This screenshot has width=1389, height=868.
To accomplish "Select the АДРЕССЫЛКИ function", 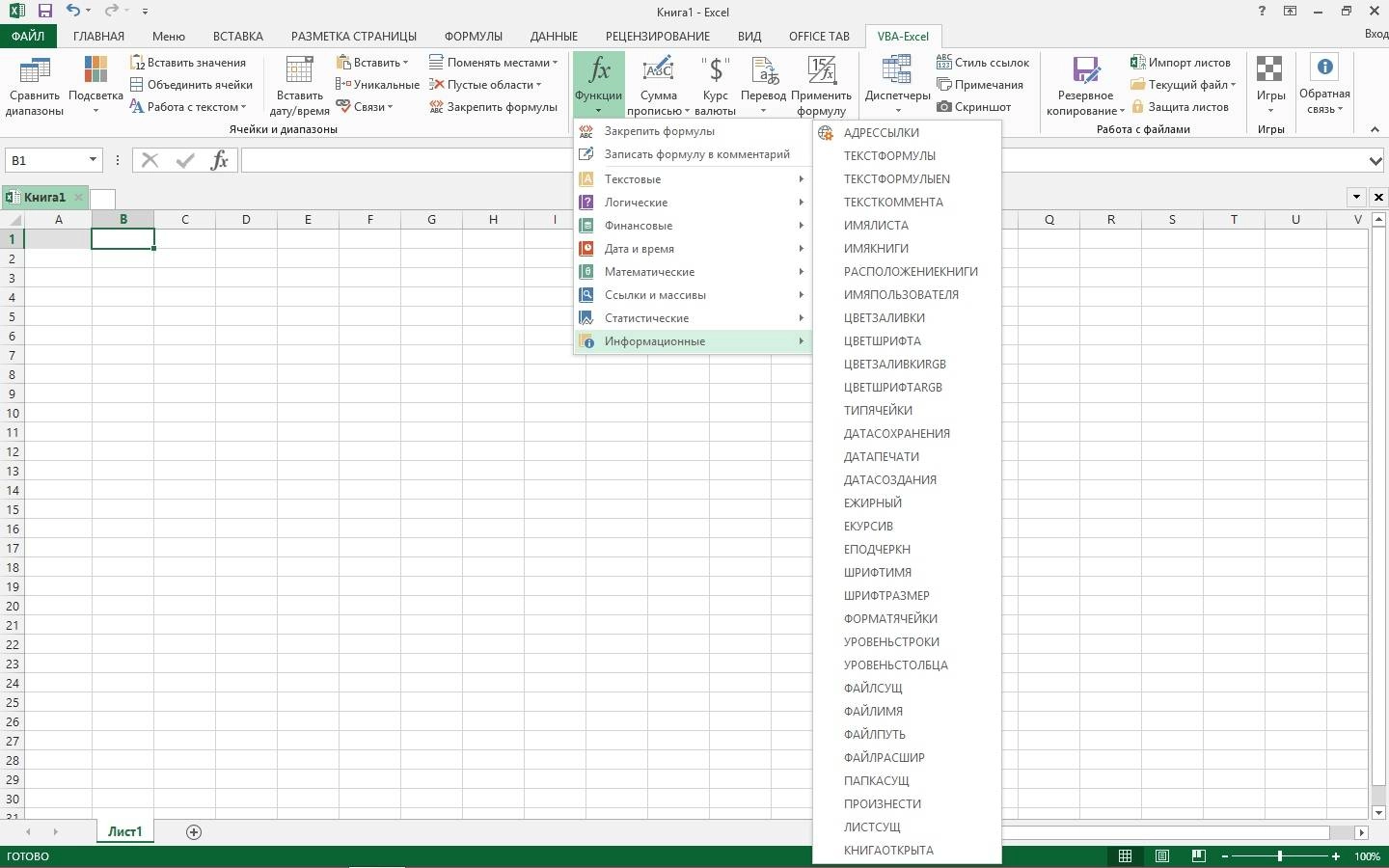I will [907, 133].
